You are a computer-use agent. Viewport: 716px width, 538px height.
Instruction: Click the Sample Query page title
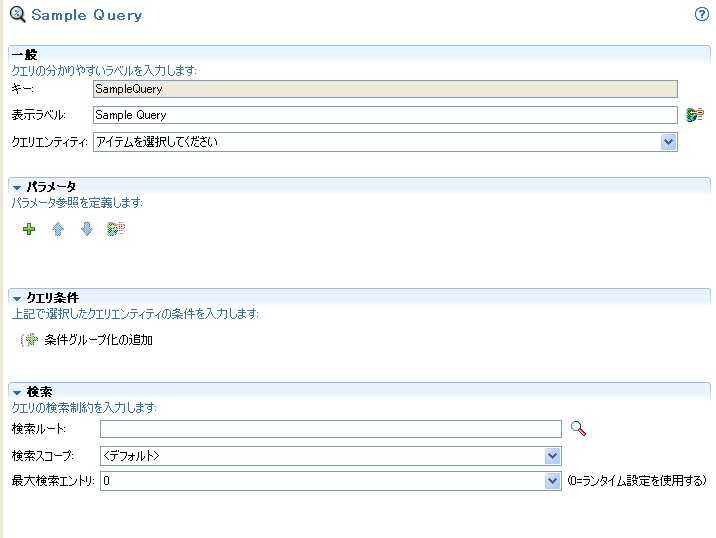(86, 15)
